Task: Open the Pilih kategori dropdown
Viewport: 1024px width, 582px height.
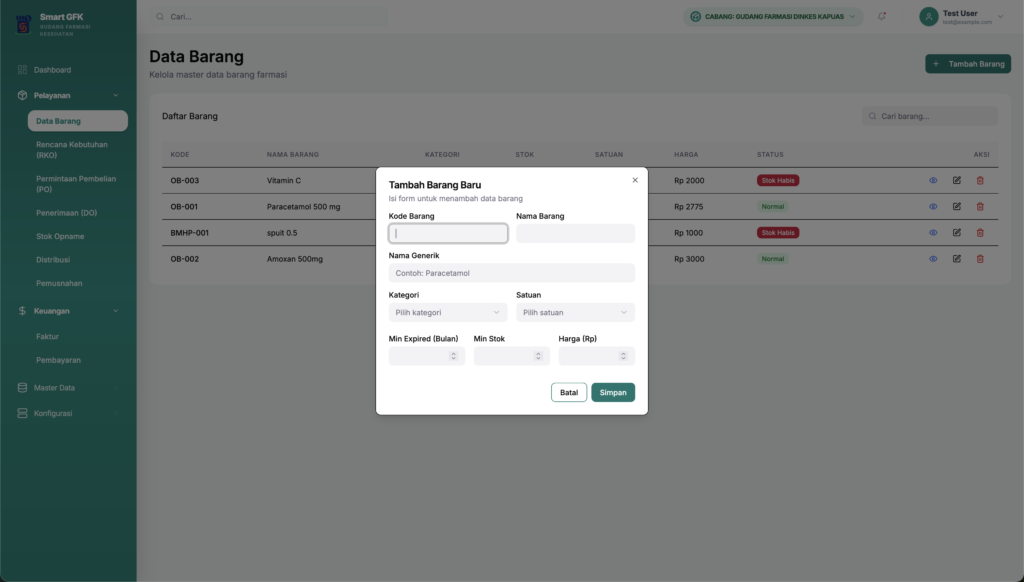Action: click(448, 312)
